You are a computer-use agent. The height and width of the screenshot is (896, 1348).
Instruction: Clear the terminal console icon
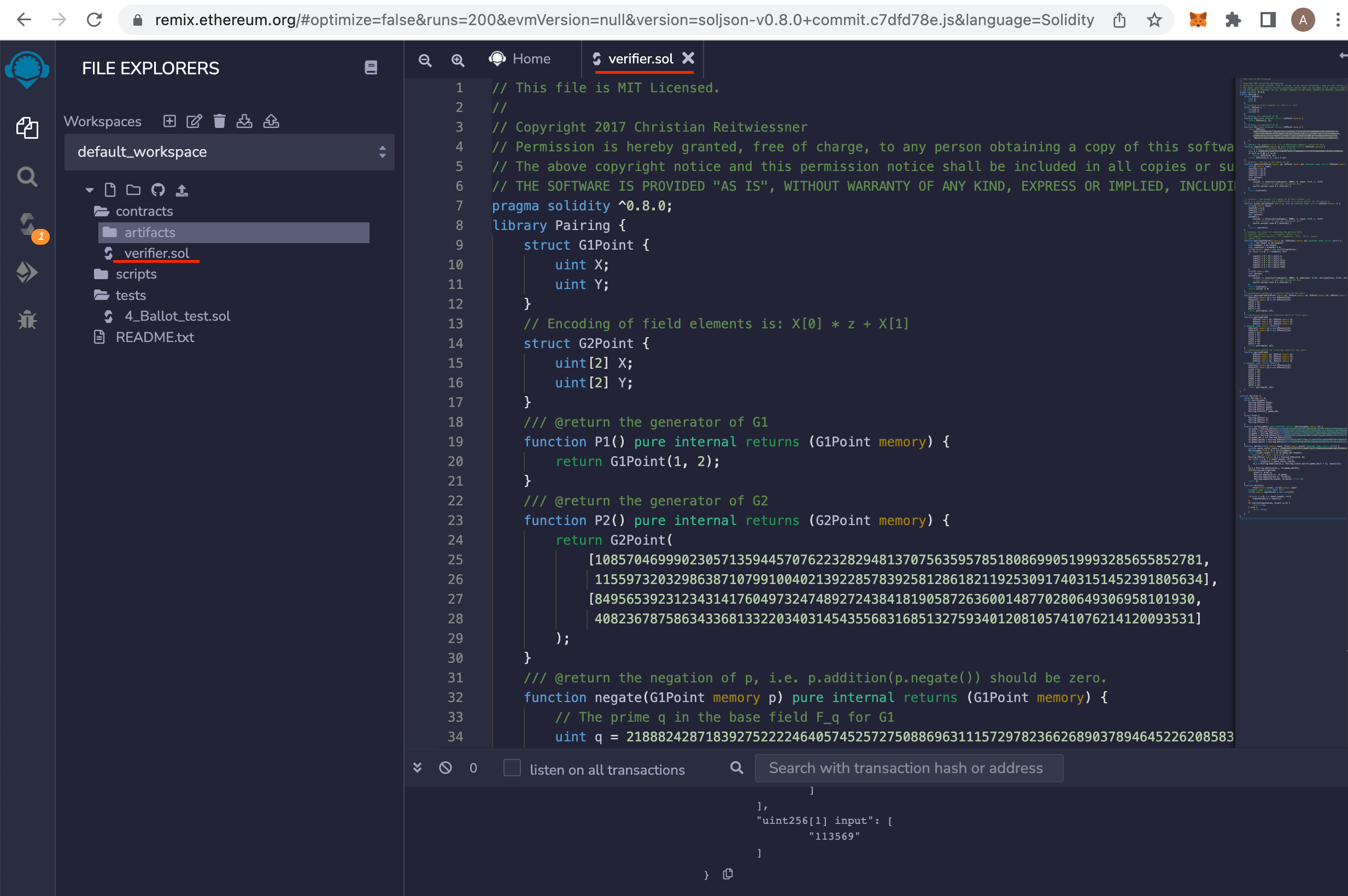[x=446, y=768]
